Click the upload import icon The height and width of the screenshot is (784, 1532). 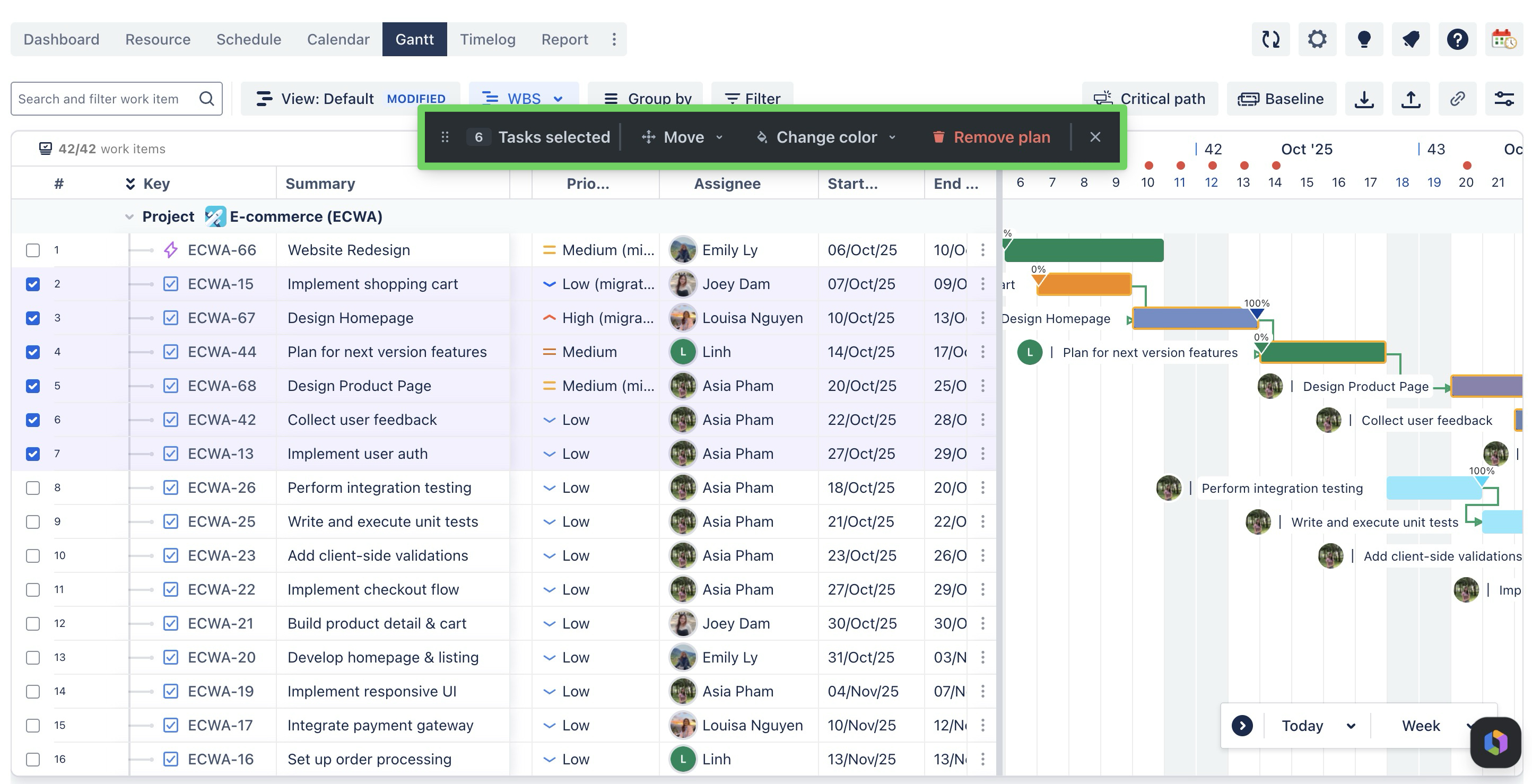[1411, 99]
